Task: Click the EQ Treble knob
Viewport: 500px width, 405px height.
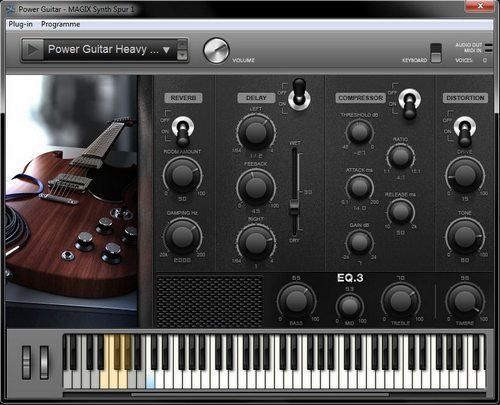Action: [x=400, y=301]
